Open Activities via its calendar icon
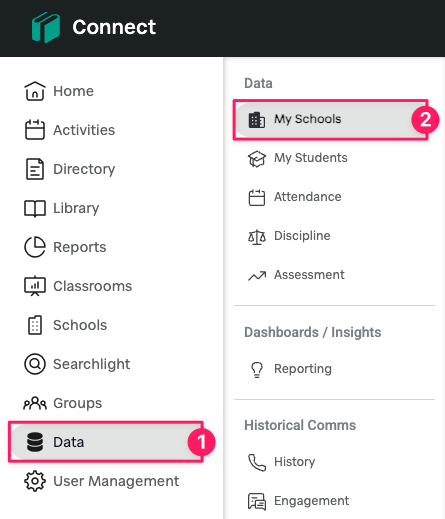The width and height of the screenshot is (445, 519). click(35, 130)
